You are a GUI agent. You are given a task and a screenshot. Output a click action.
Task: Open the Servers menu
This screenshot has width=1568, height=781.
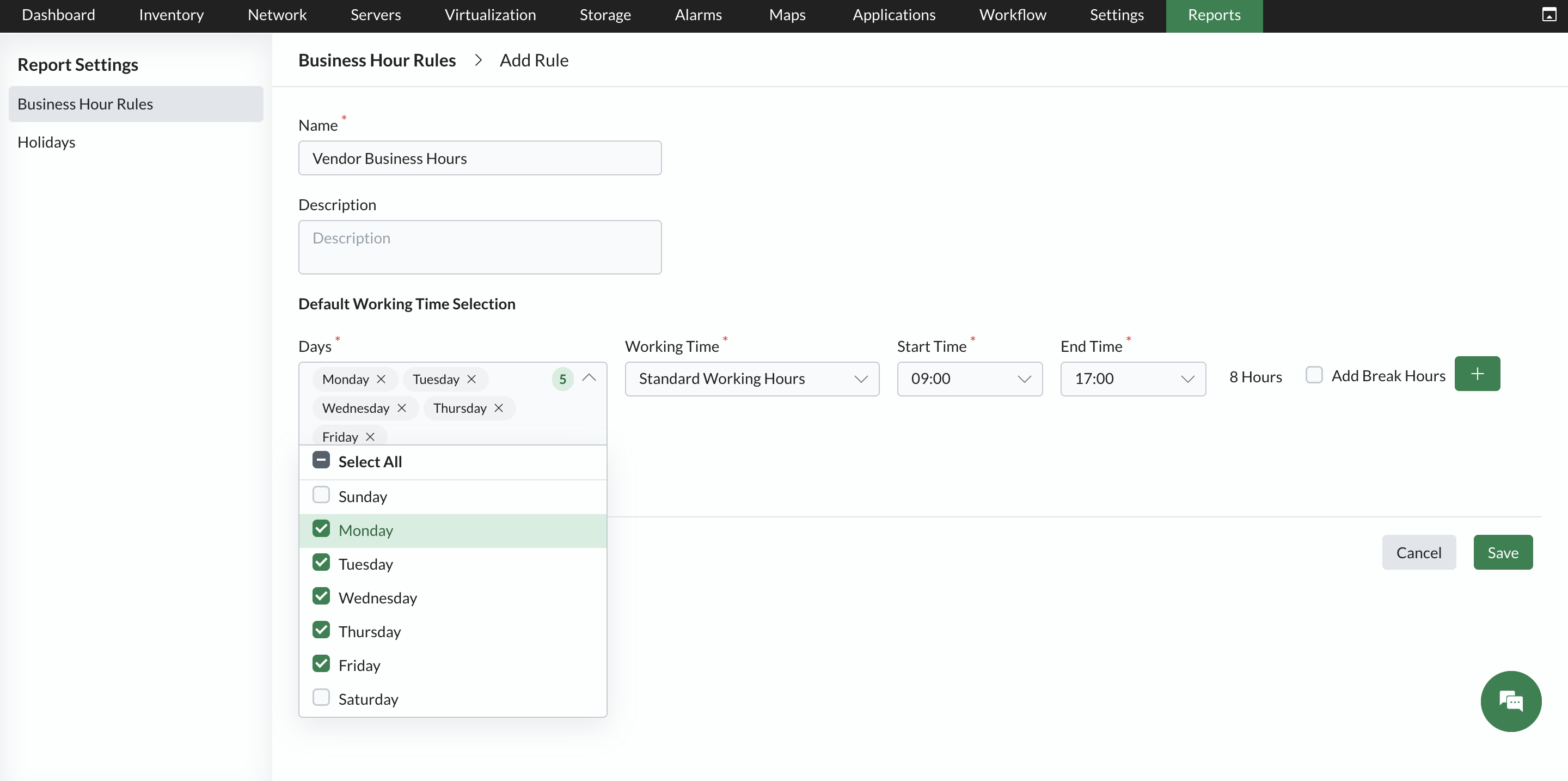coord(376,15)
